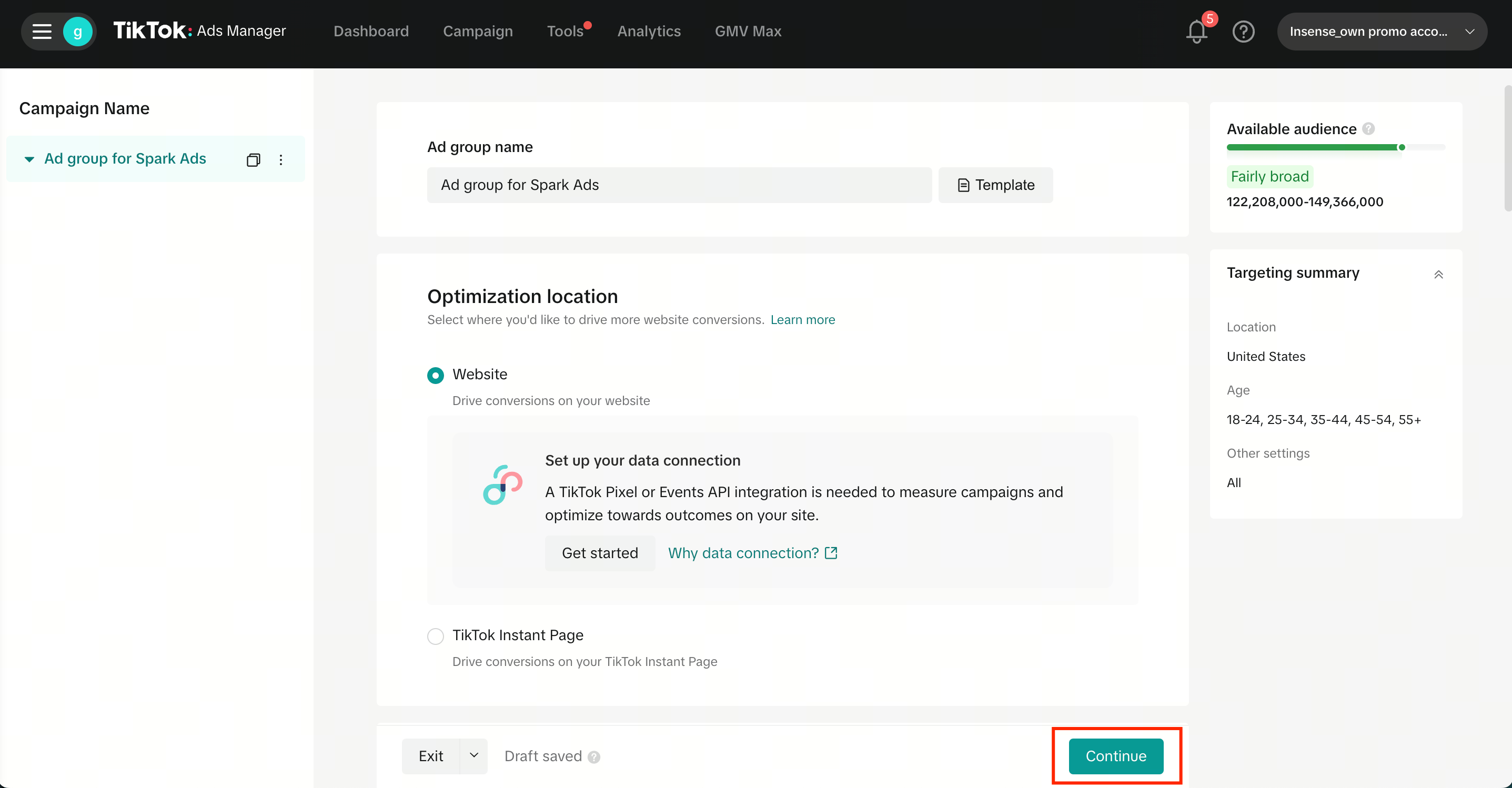Click the page vertical scrollbar

(x=1507, y=148)
